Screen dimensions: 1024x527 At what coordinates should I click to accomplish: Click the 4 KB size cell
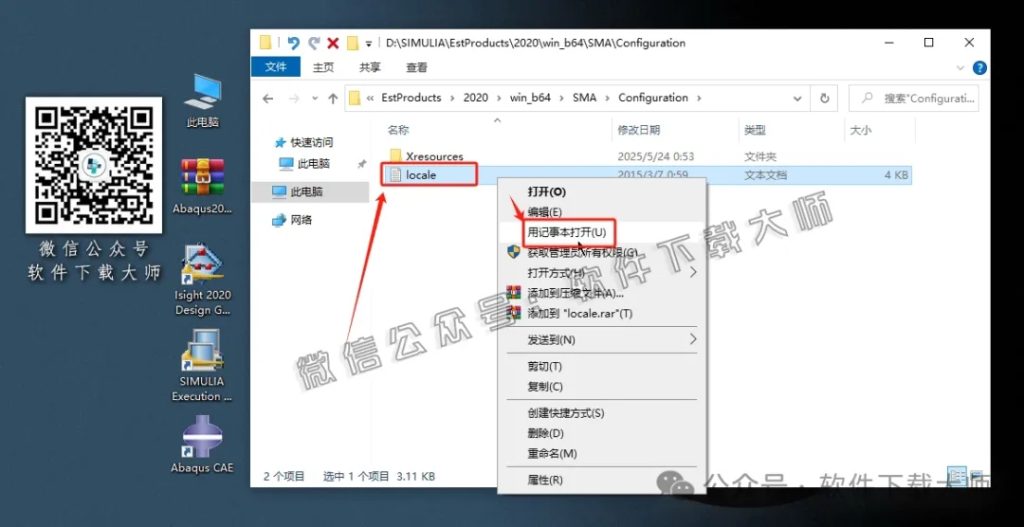click(897, 175)
